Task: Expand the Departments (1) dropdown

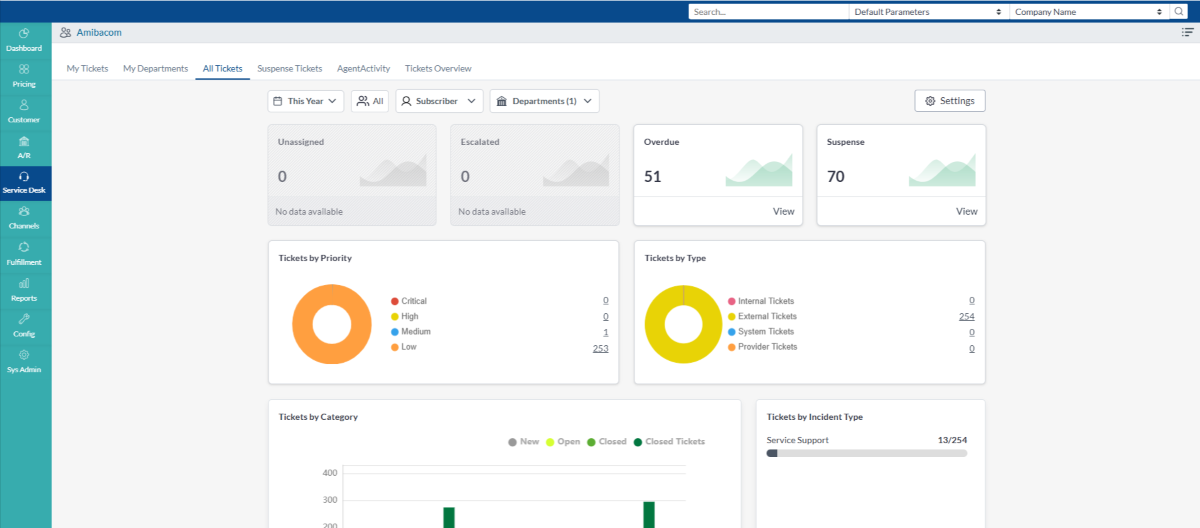Action: point(544,101)
